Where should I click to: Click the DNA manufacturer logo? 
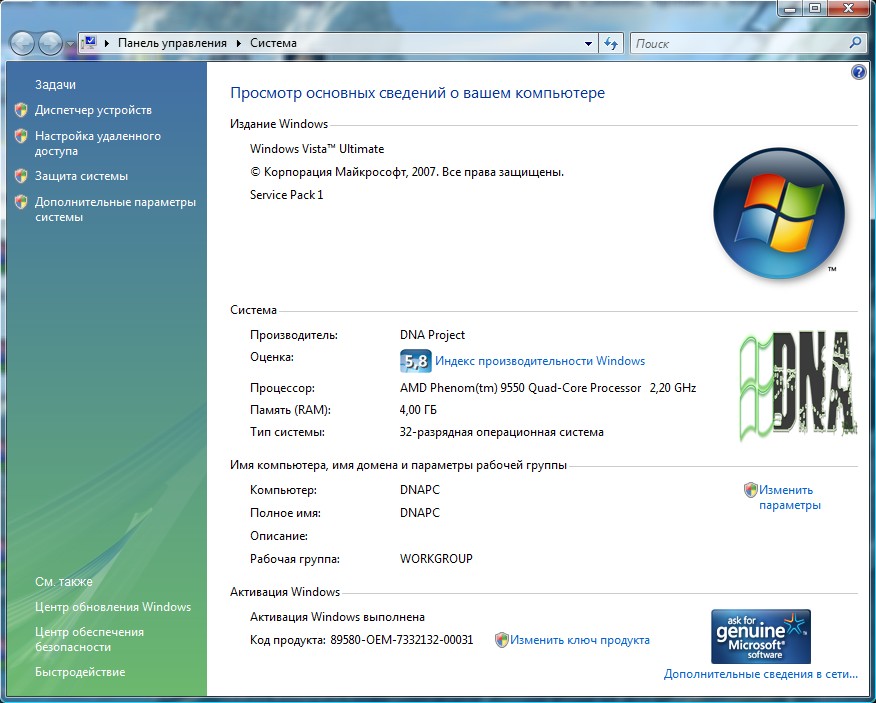pyautogui.click(x=798, y=385)
